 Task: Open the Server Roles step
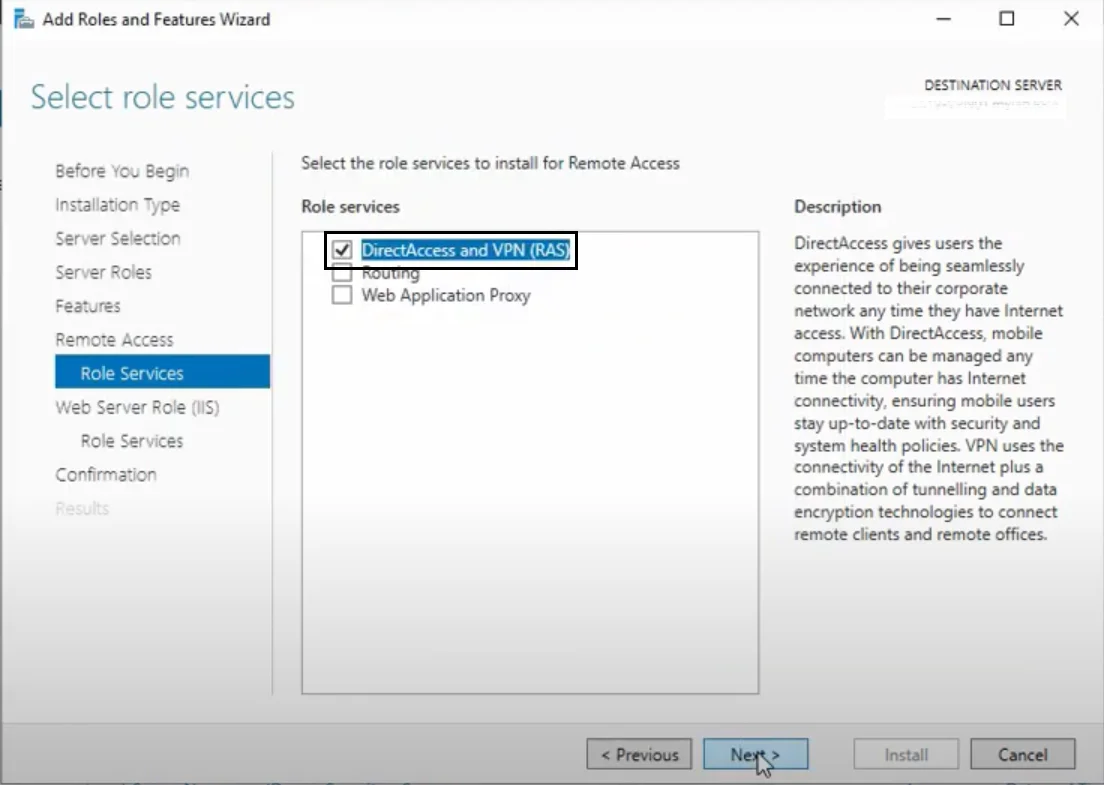click(x=103, y=272)
